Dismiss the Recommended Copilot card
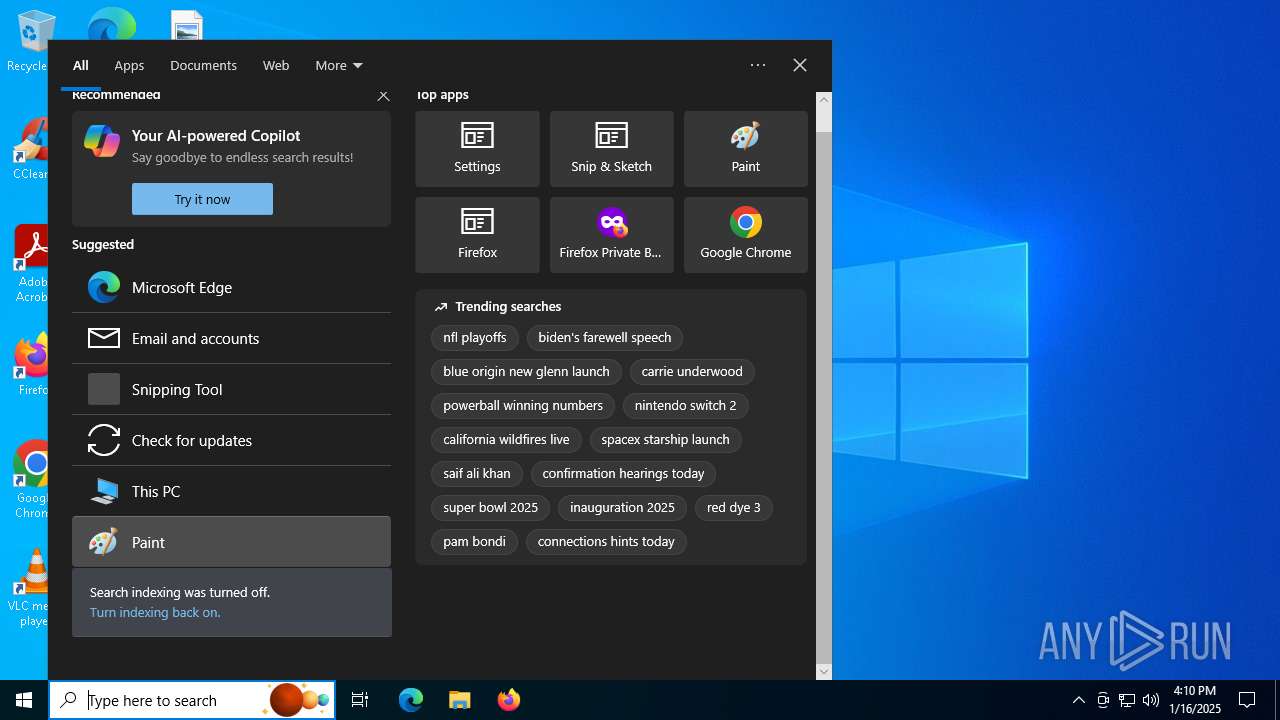 [x=383, y=96]
